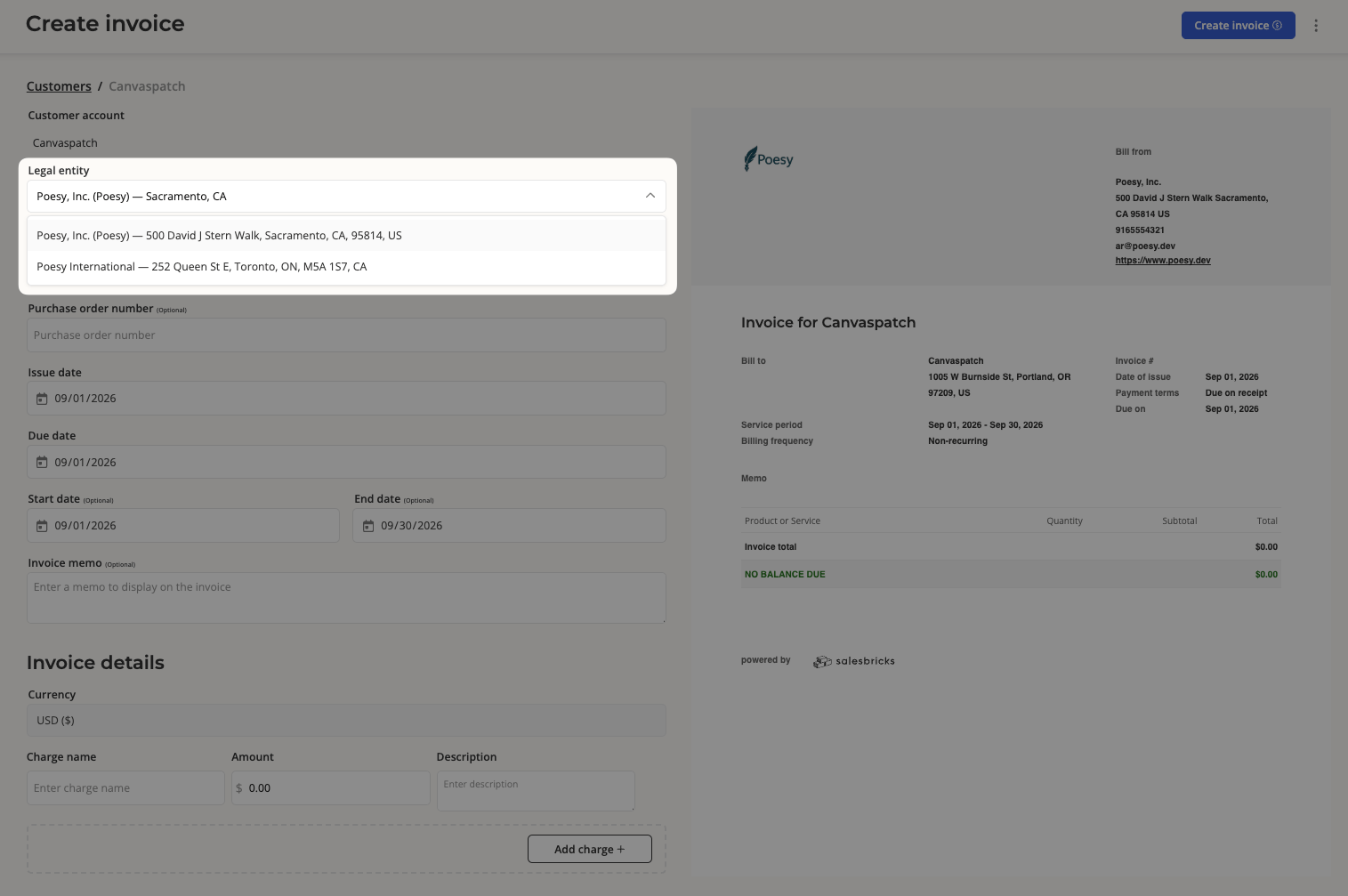Click the Enter description text area

click(536, 791)
